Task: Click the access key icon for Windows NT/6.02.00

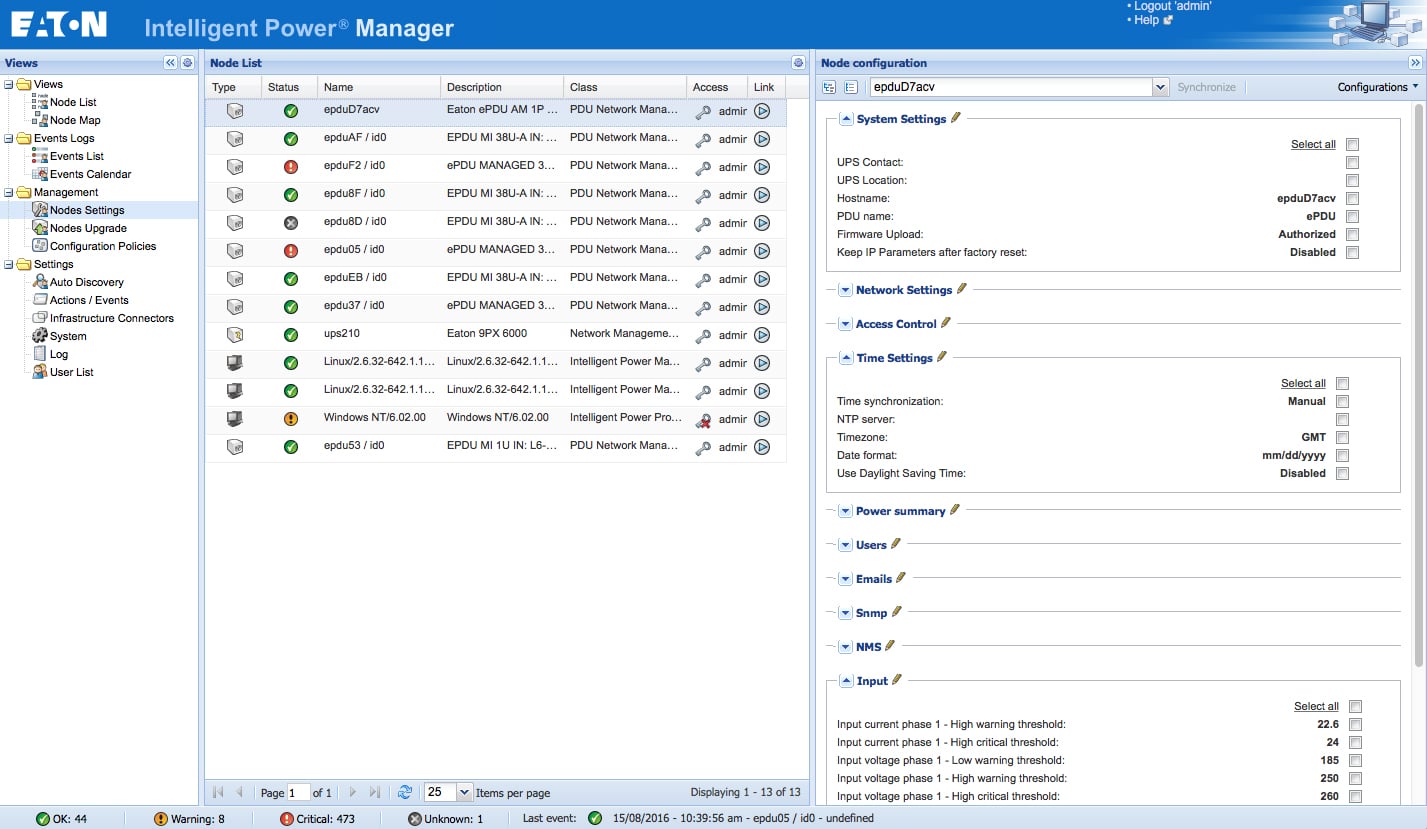Action: (703, 419)
